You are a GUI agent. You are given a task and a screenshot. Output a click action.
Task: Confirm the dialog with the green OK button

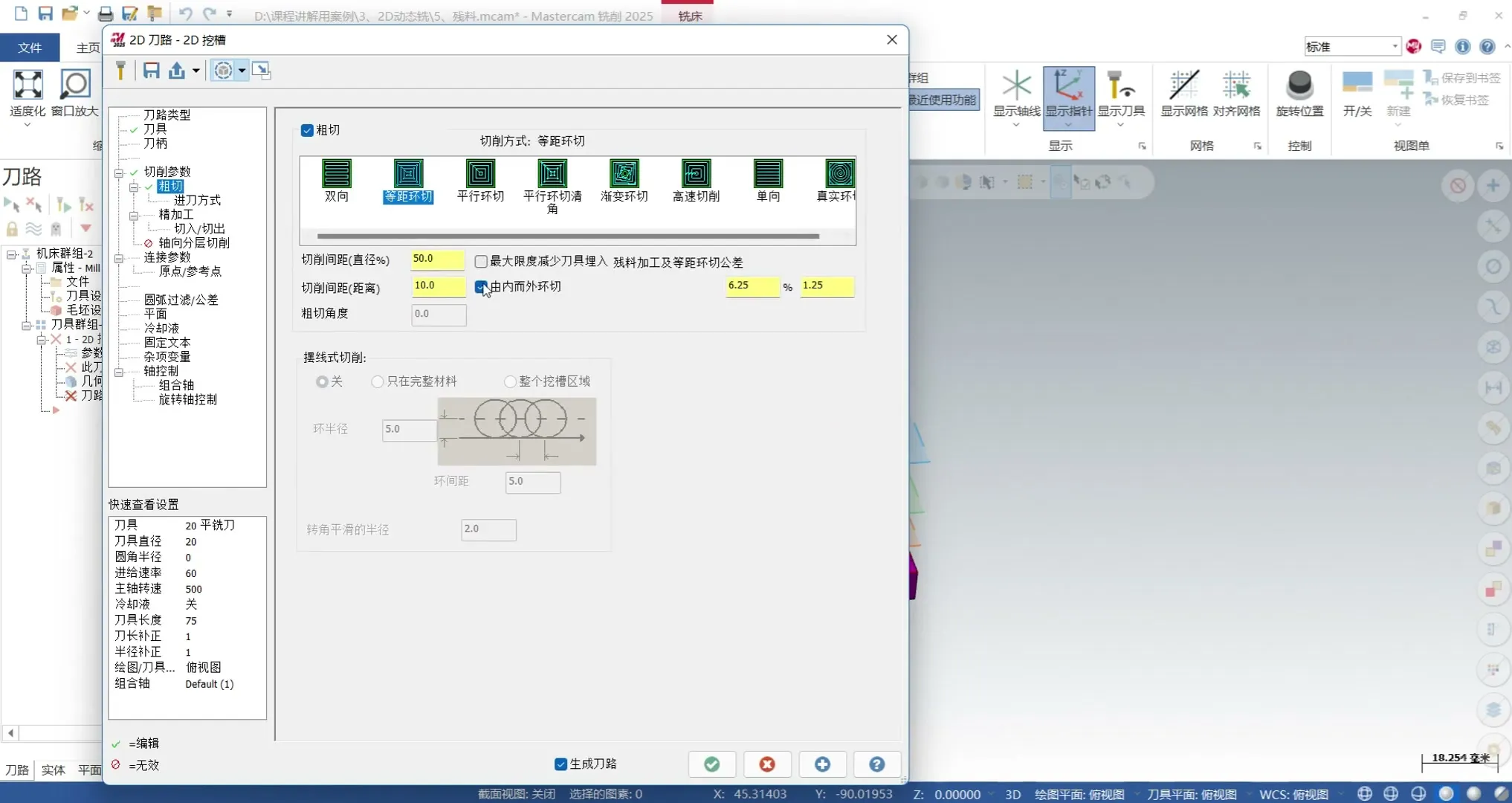point(711,764)
